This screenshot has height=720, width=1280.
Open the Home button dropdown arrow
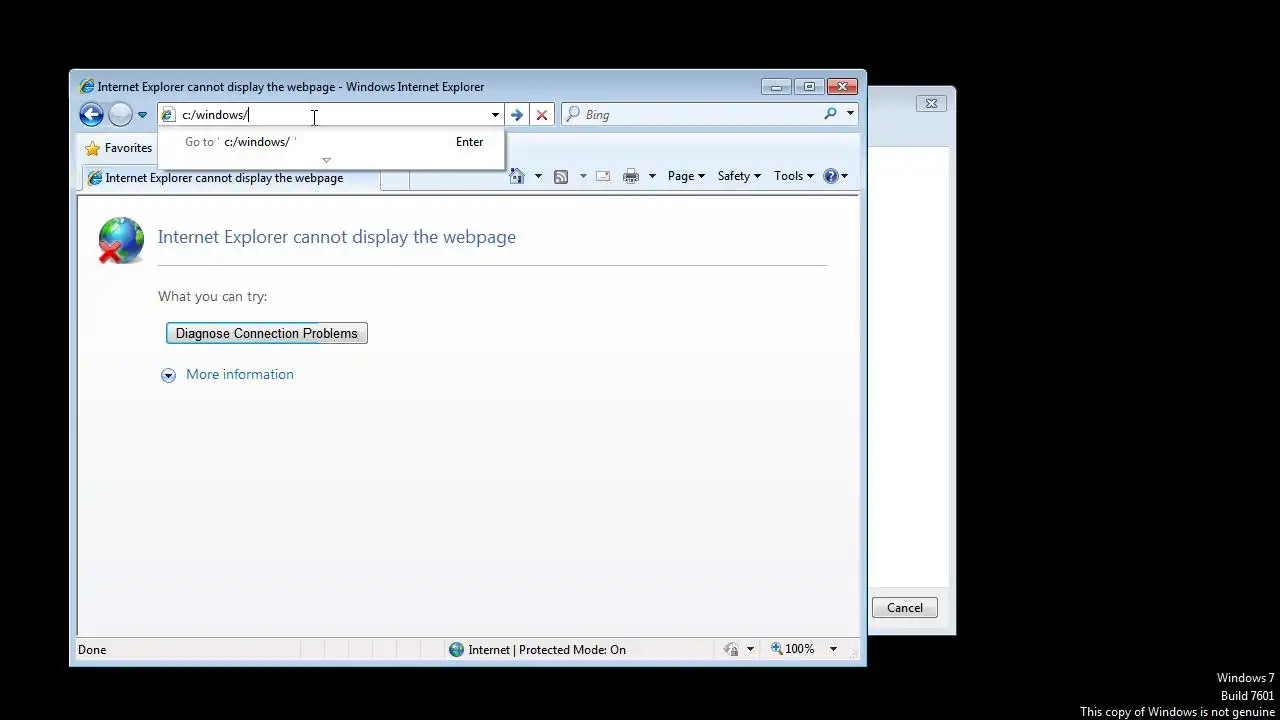(x=538, y=176)
